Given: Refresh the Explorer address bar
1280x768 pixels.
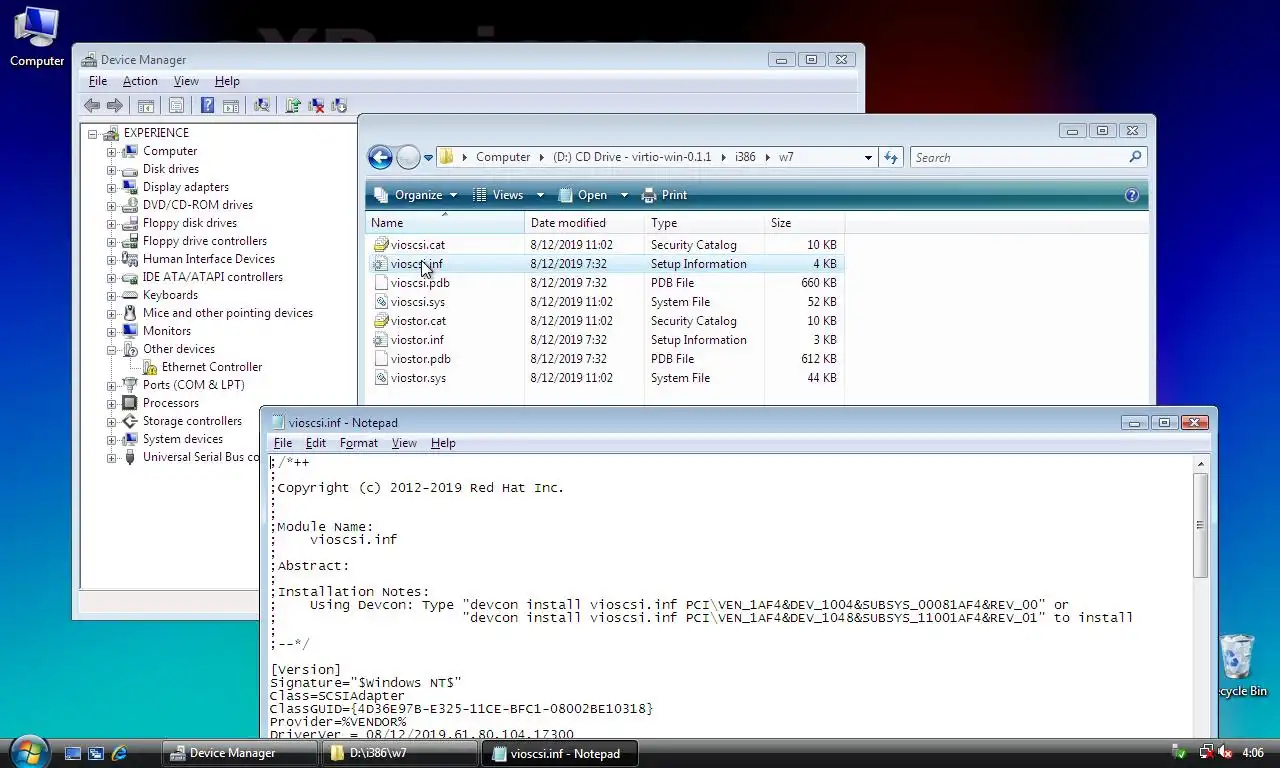Looking at the screenshot, I should (892, 157).
